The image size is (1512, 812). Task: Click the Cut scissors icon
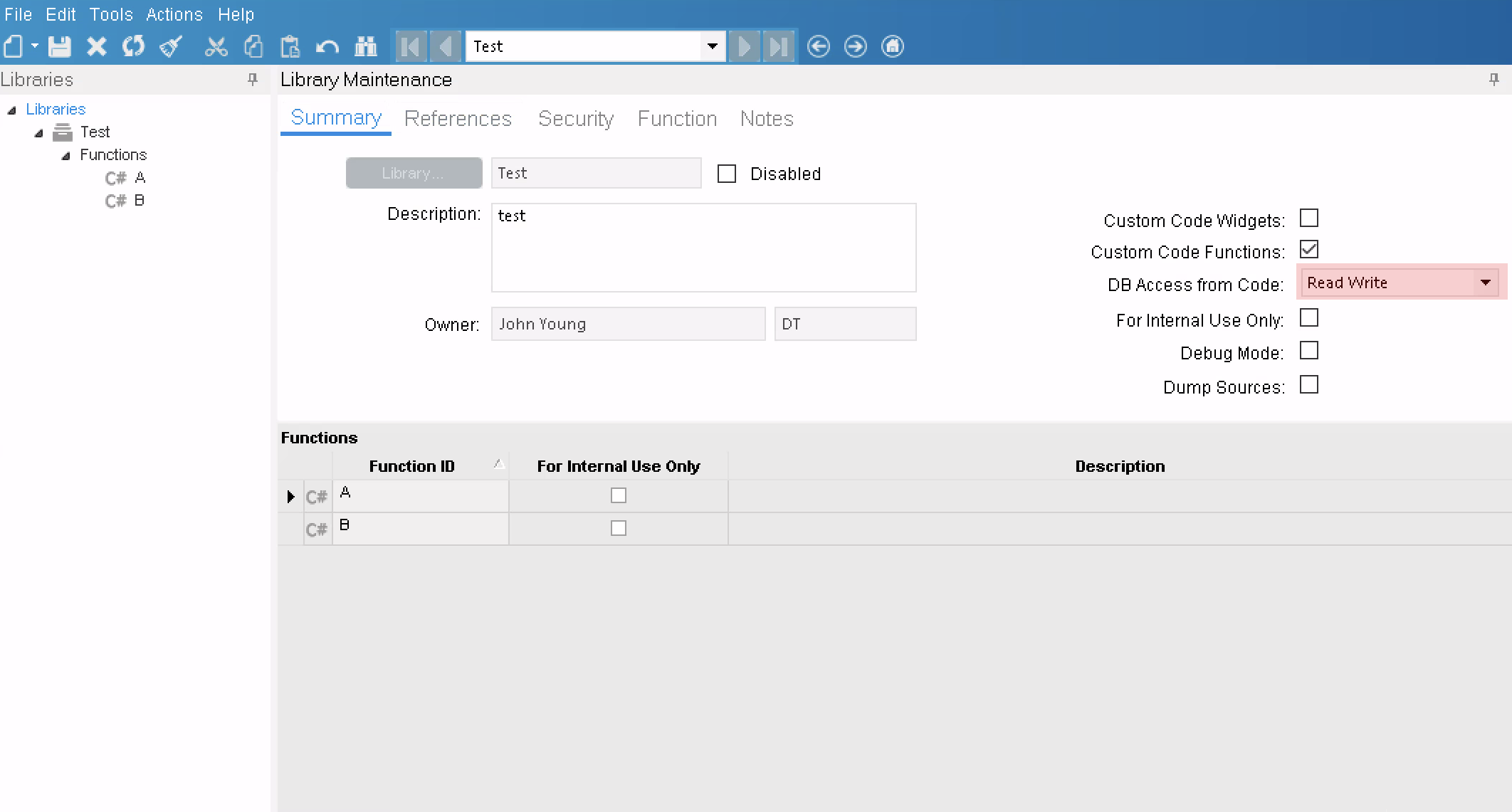[216, 47]
